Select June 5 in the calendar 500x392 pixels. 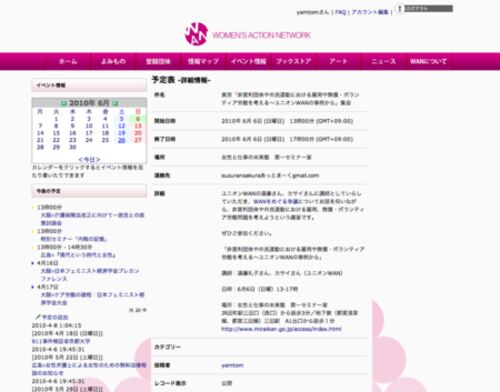click(x=122, y=119)
